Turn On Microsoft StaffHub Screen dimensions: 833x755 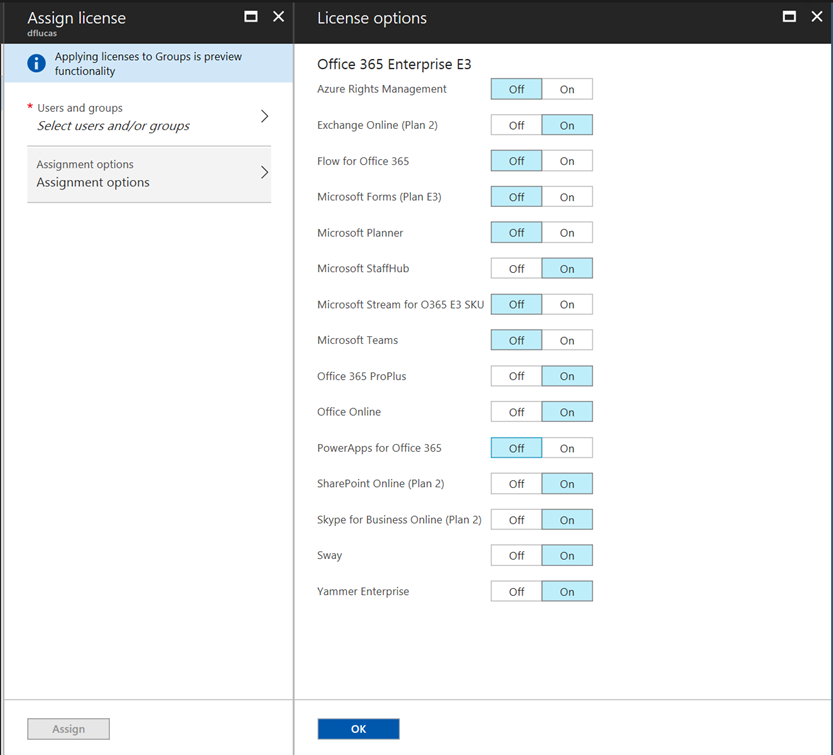point(567,268)
